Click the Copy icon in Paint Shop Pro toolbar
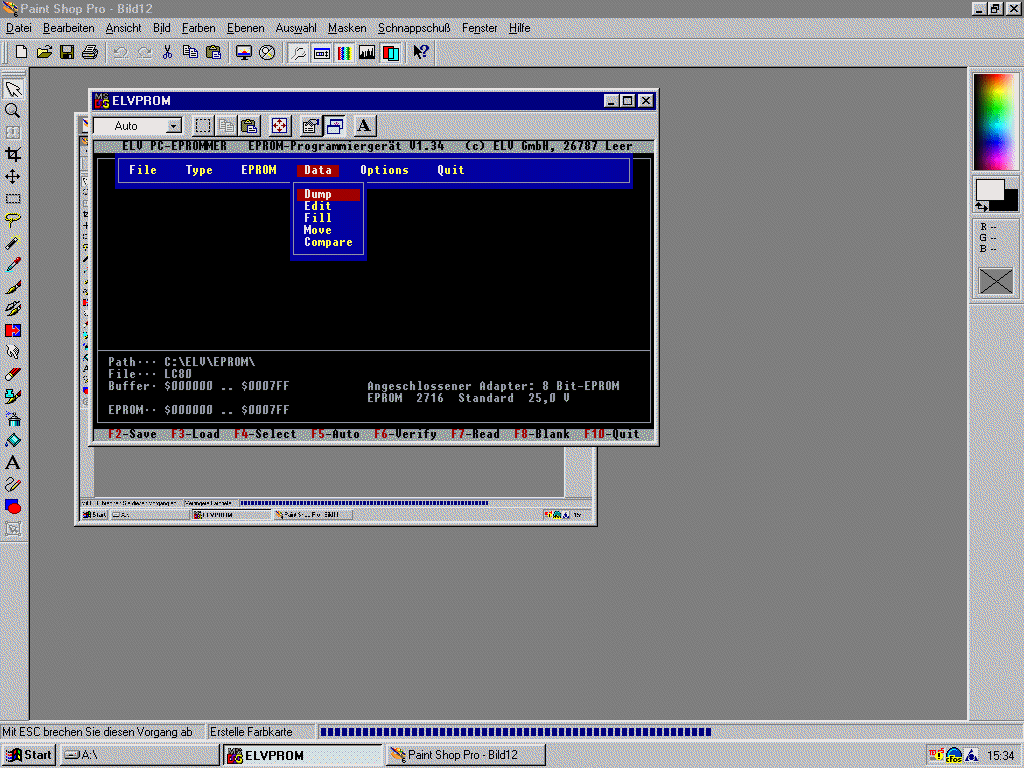This screenshot has height=768, width=1024. (190, 52)
